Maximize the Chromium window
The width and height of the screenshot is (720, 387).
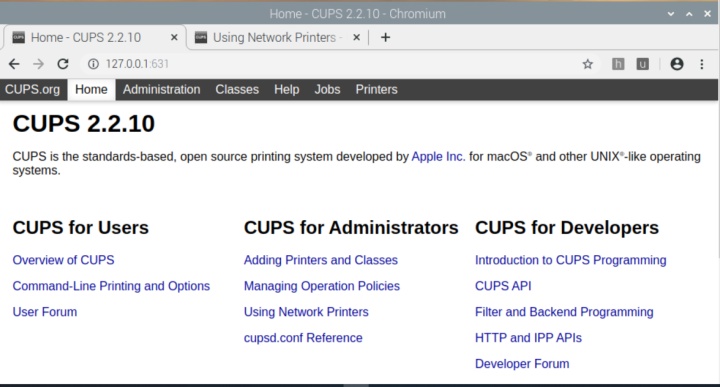[x=689, y=14]
